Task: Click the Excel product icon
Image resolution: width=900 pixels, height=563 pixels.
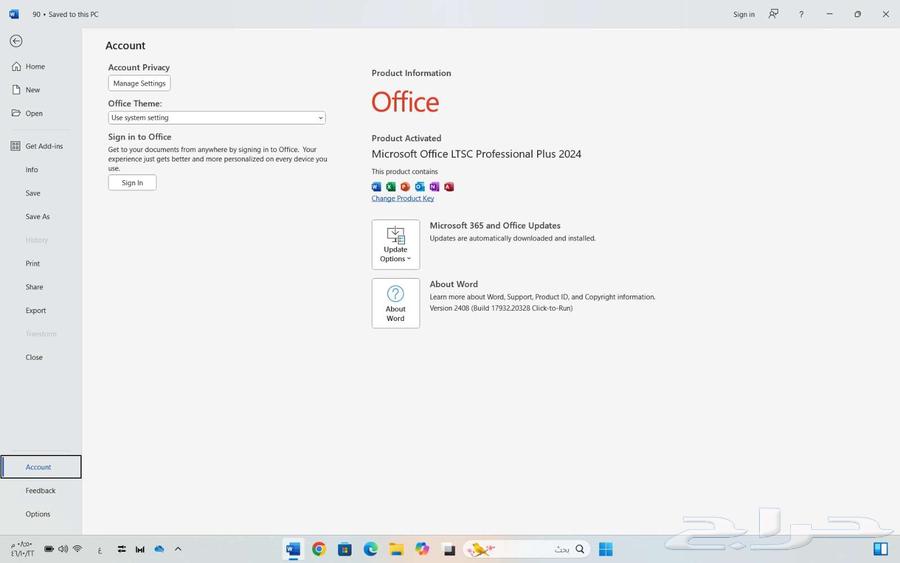Action: pos(391,187)
